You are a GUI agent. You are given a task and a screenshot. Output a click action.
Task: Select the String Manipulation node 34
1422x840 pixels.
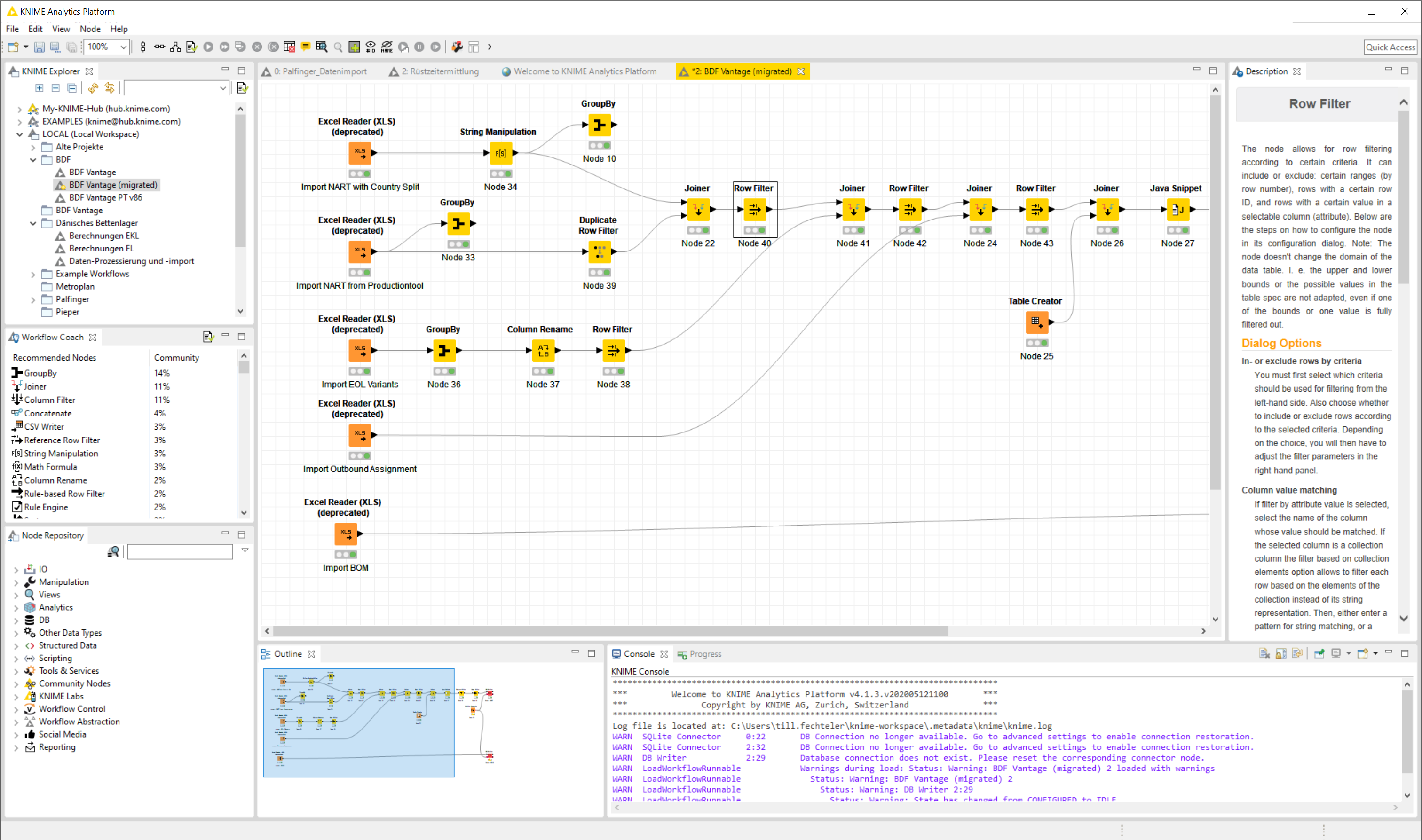click(500, 153)
